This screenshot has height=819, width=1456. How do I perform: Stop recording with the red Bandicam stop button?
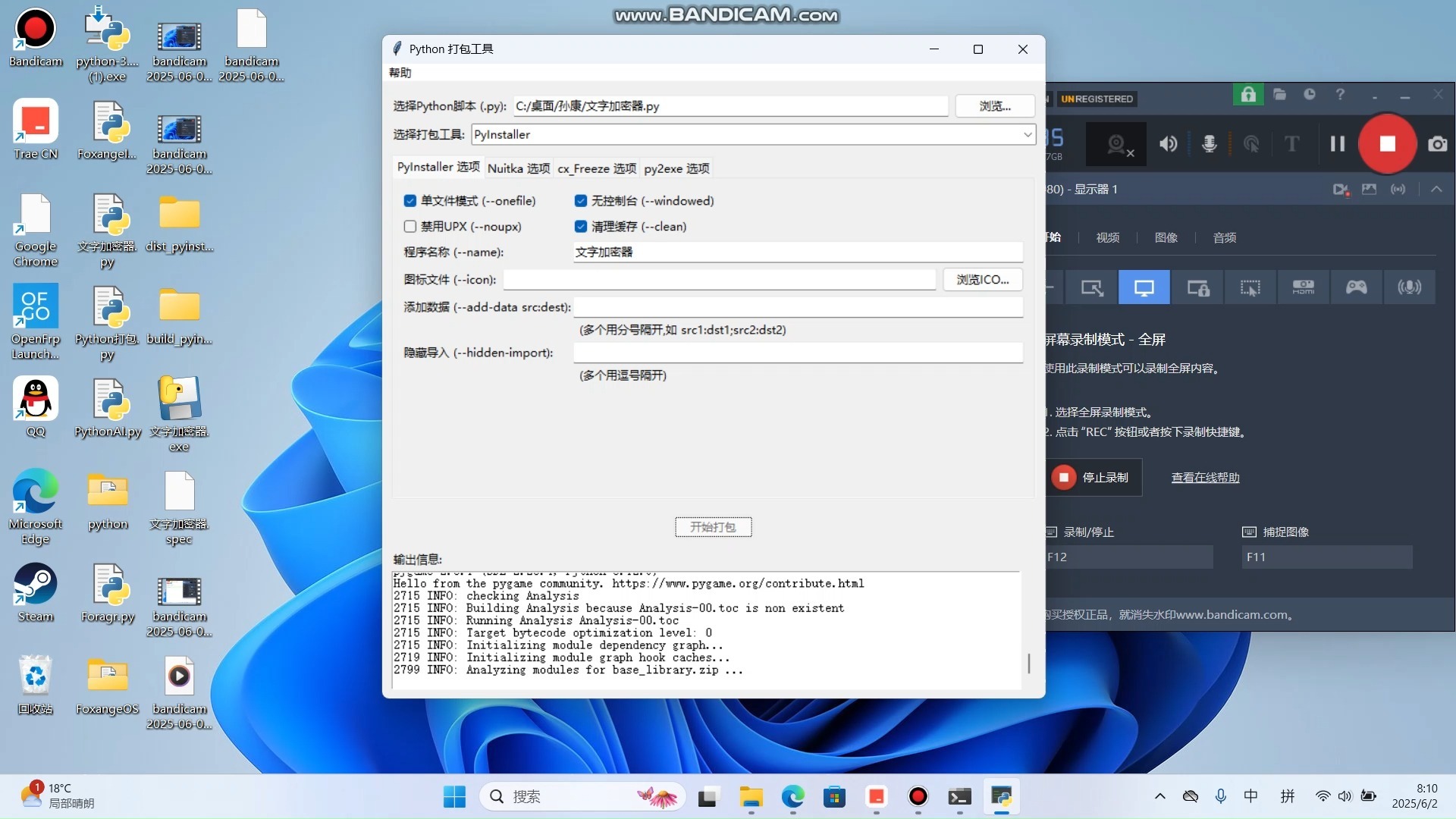[x=1387, y=143]
